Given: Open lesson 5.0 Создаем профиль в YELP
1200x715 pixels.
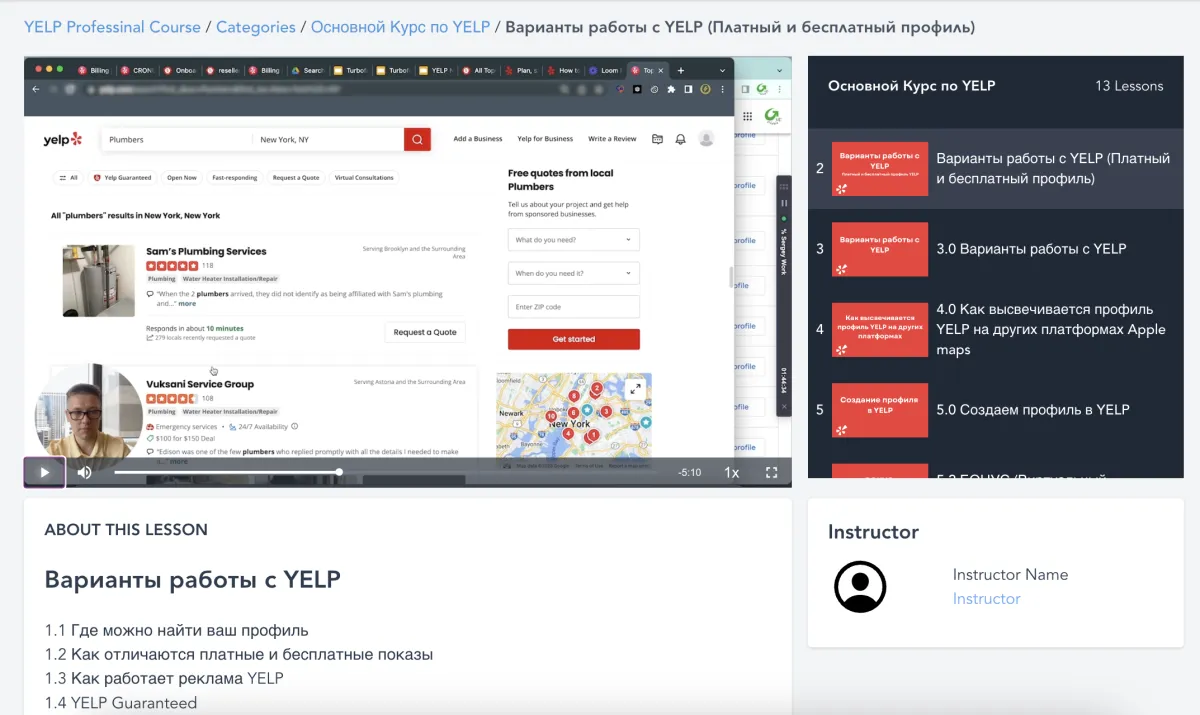Looking at the screenshot, I should point(1033,410).
